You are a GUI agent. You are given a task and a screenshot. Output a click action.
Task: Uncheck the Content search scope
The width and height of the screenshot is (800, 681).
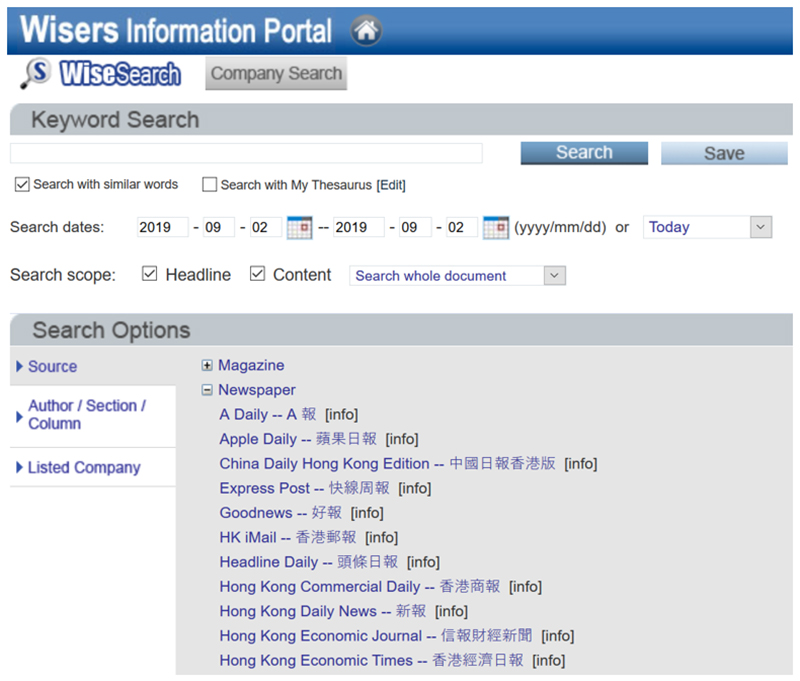pyautogui.click(x=257, y=274)
